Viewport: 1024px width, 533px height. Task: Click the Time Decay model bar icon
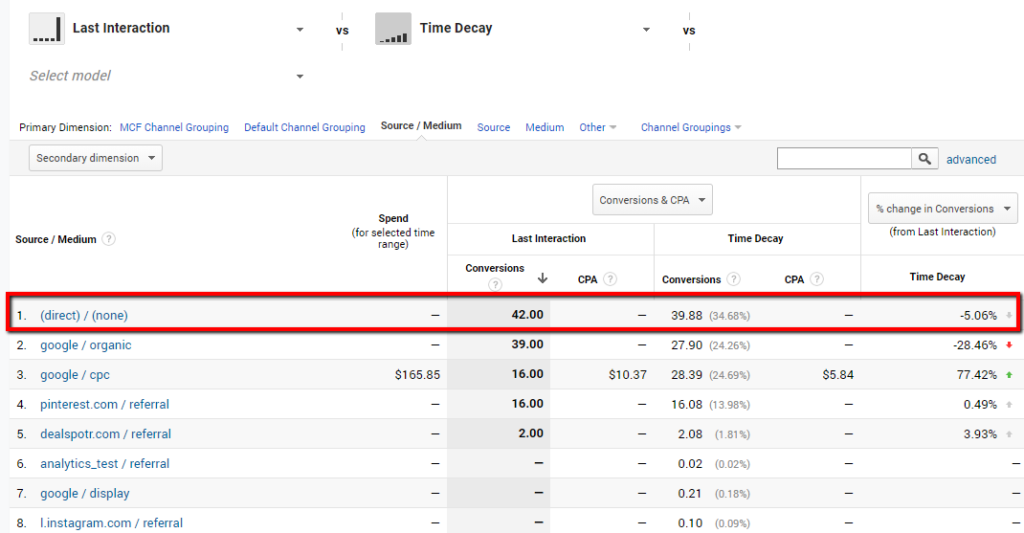(393, 29)
